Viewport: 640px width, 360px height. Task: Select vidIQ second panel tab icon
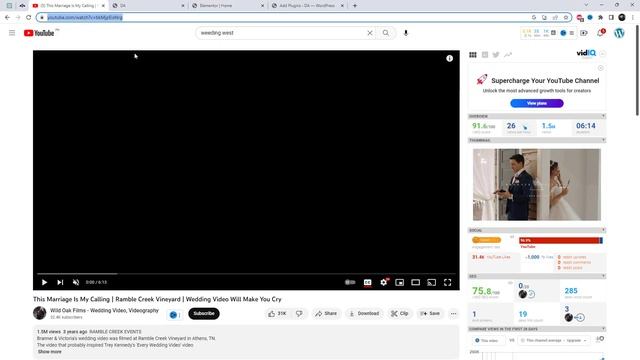click(485, 55)
